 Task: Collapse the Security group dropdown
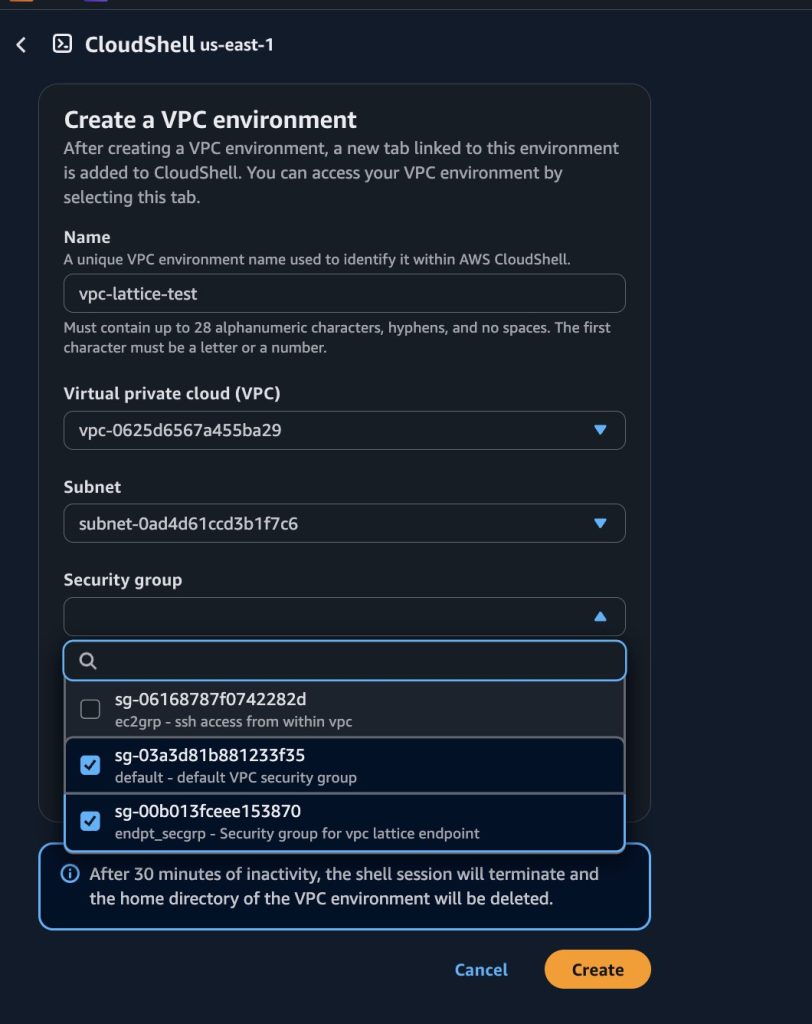[600, 616]
